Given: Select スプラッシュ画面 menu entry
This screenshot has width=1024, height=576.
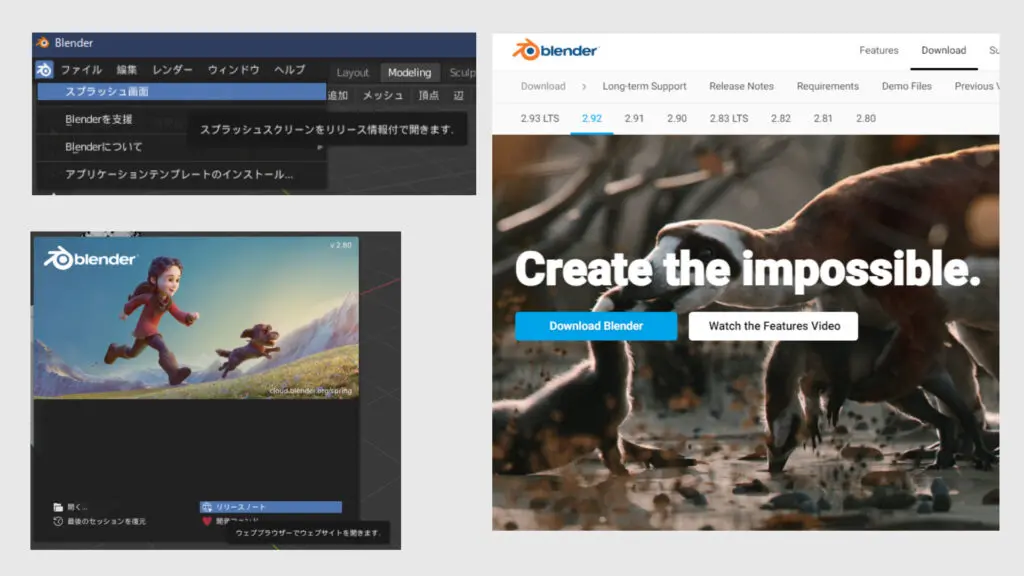Looking at the screenshot, I should pos(182,91).
